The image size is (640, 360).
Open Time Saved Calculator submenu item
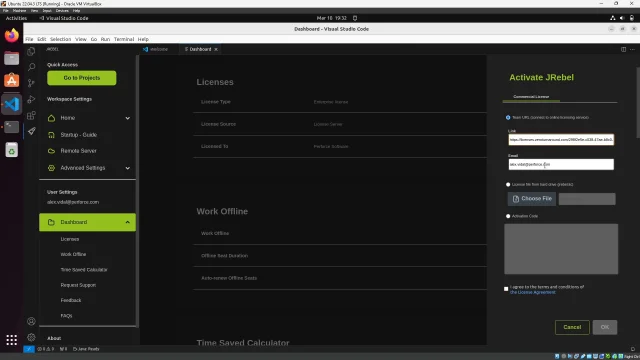84,270
